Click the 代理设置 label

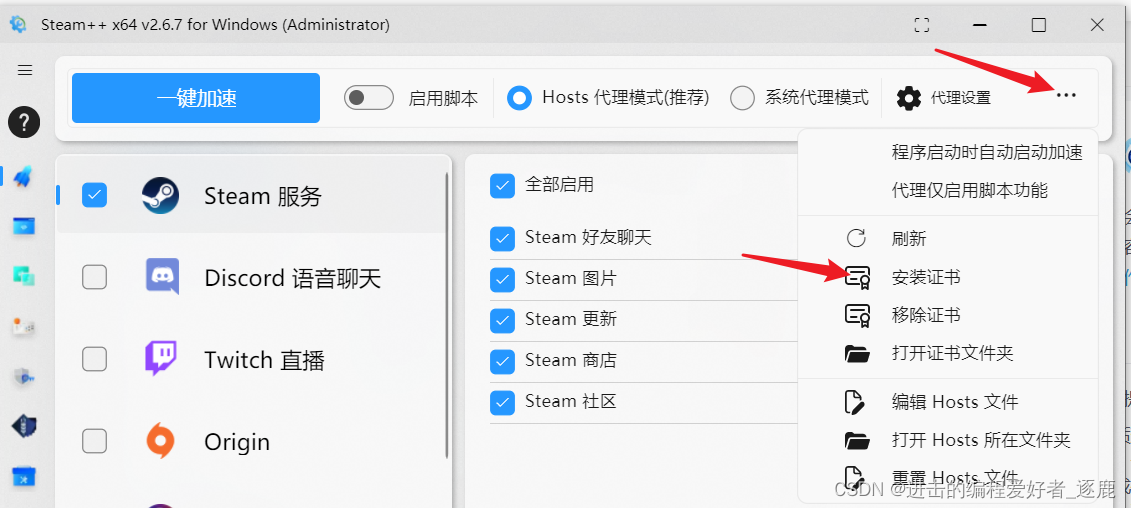961,98
